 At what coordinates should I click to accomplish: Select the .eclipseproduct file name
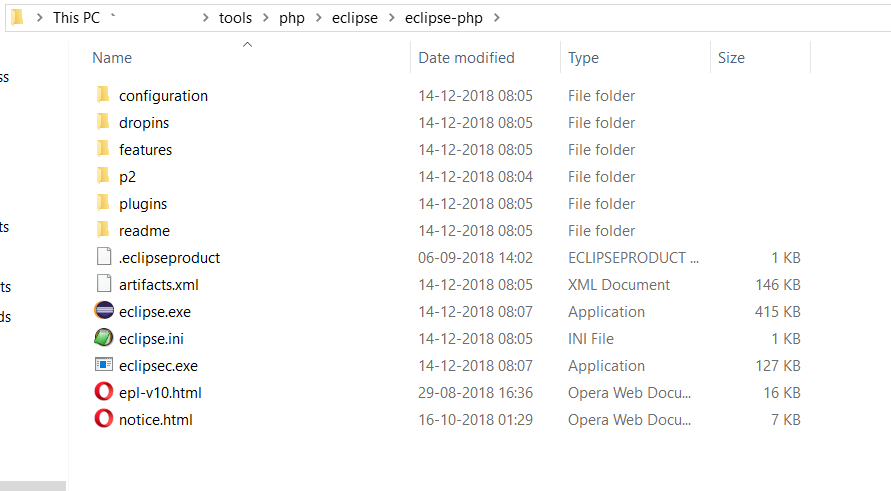coord(169,258)
